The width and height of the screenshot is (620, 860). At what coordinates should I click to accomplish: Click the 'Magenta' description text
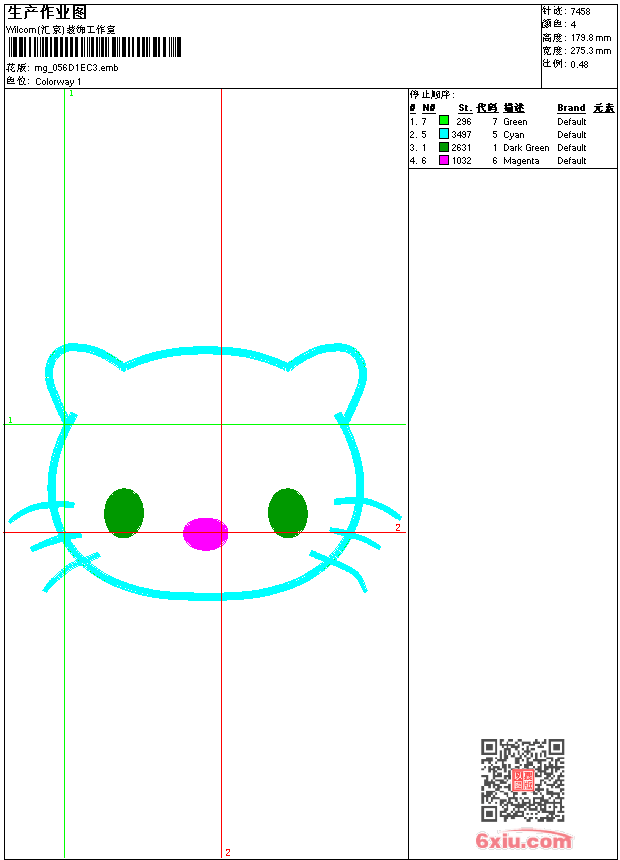point(521,161)
